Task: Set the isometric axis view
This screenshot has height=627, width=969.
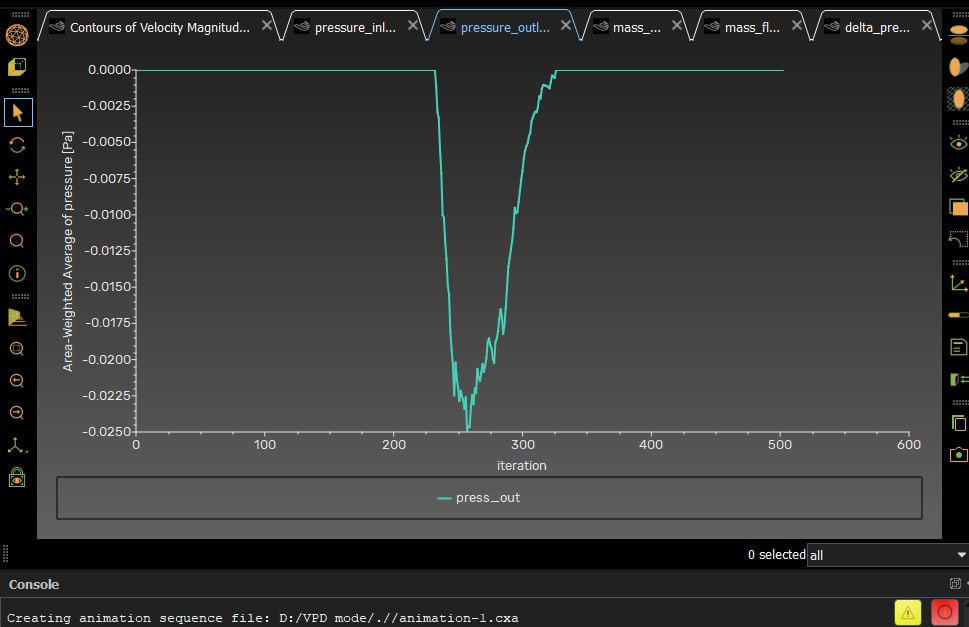Action: pos(17,445)
